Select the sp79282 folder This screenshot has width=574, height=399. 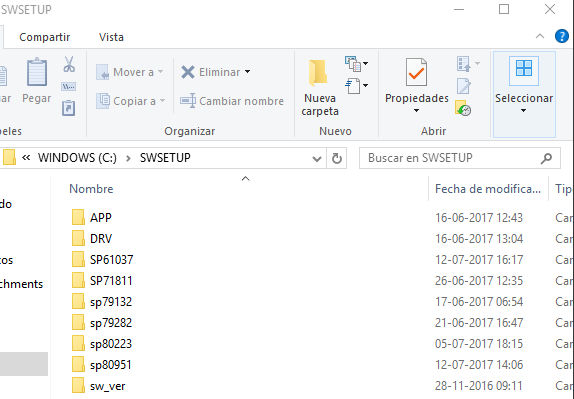(x=111, y=323)
